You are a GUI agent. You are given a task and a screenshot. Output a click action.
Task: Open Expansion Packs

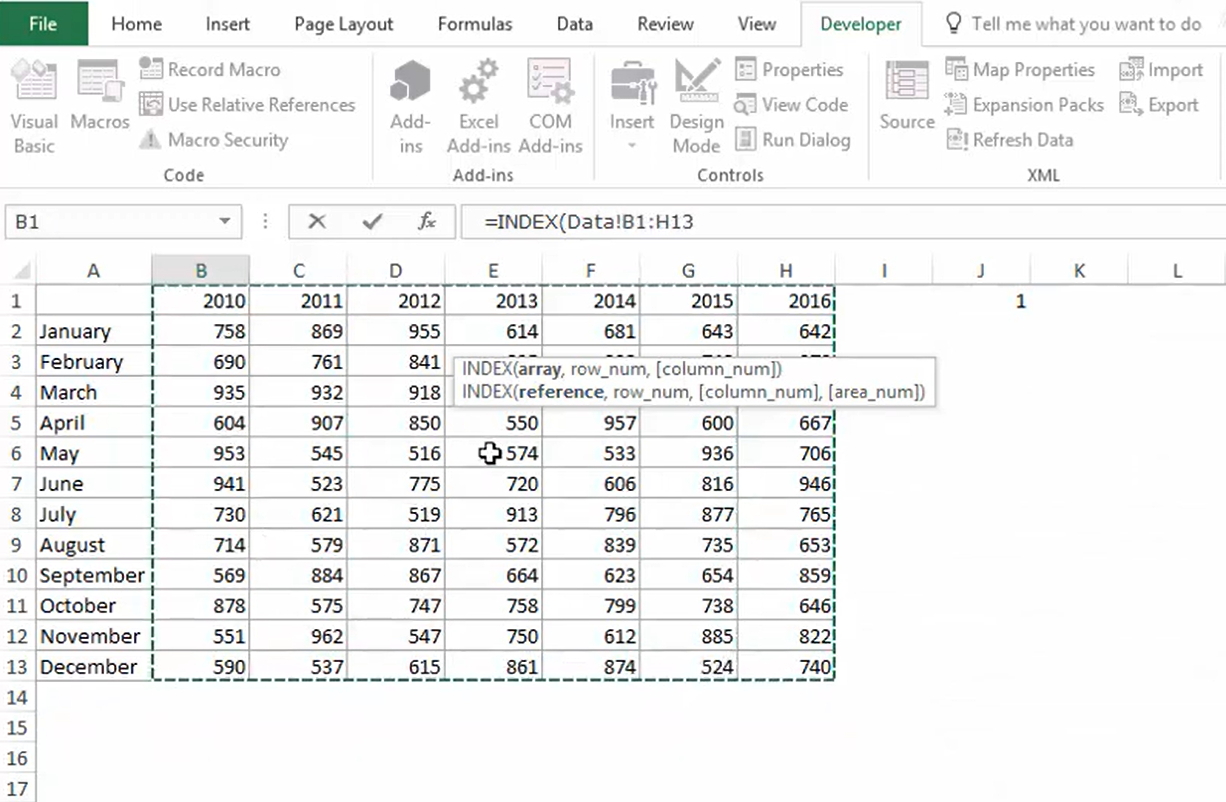(x=1024, y=104)
